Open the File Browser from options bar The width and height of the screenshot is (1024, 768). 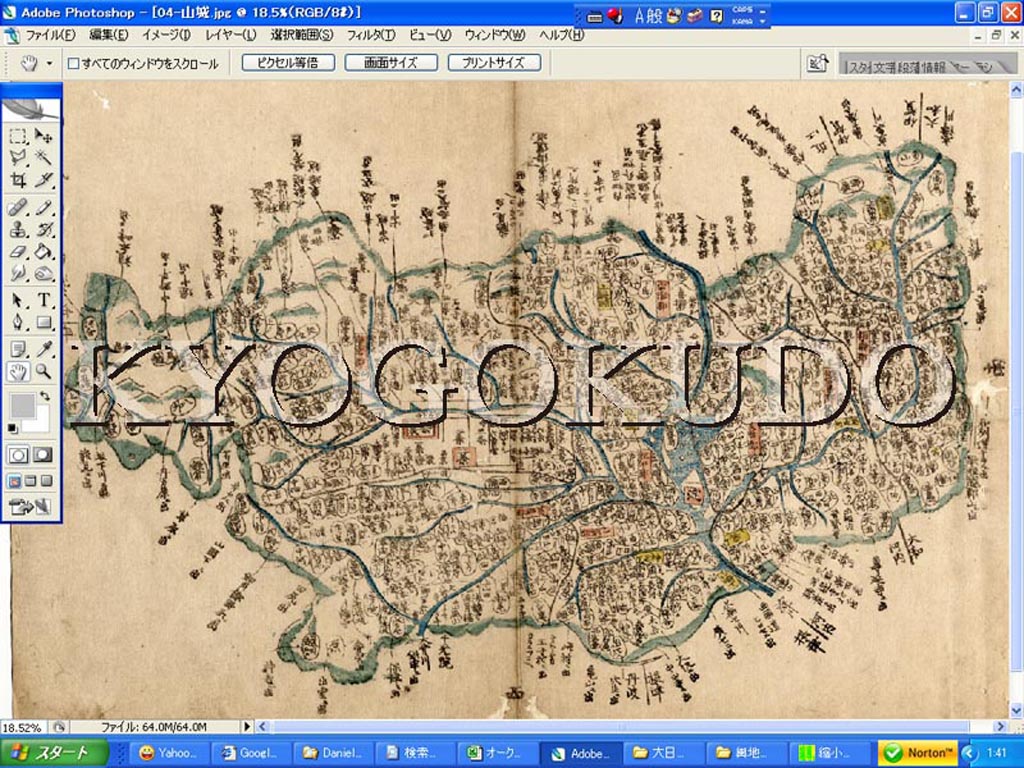pos(817,63)
